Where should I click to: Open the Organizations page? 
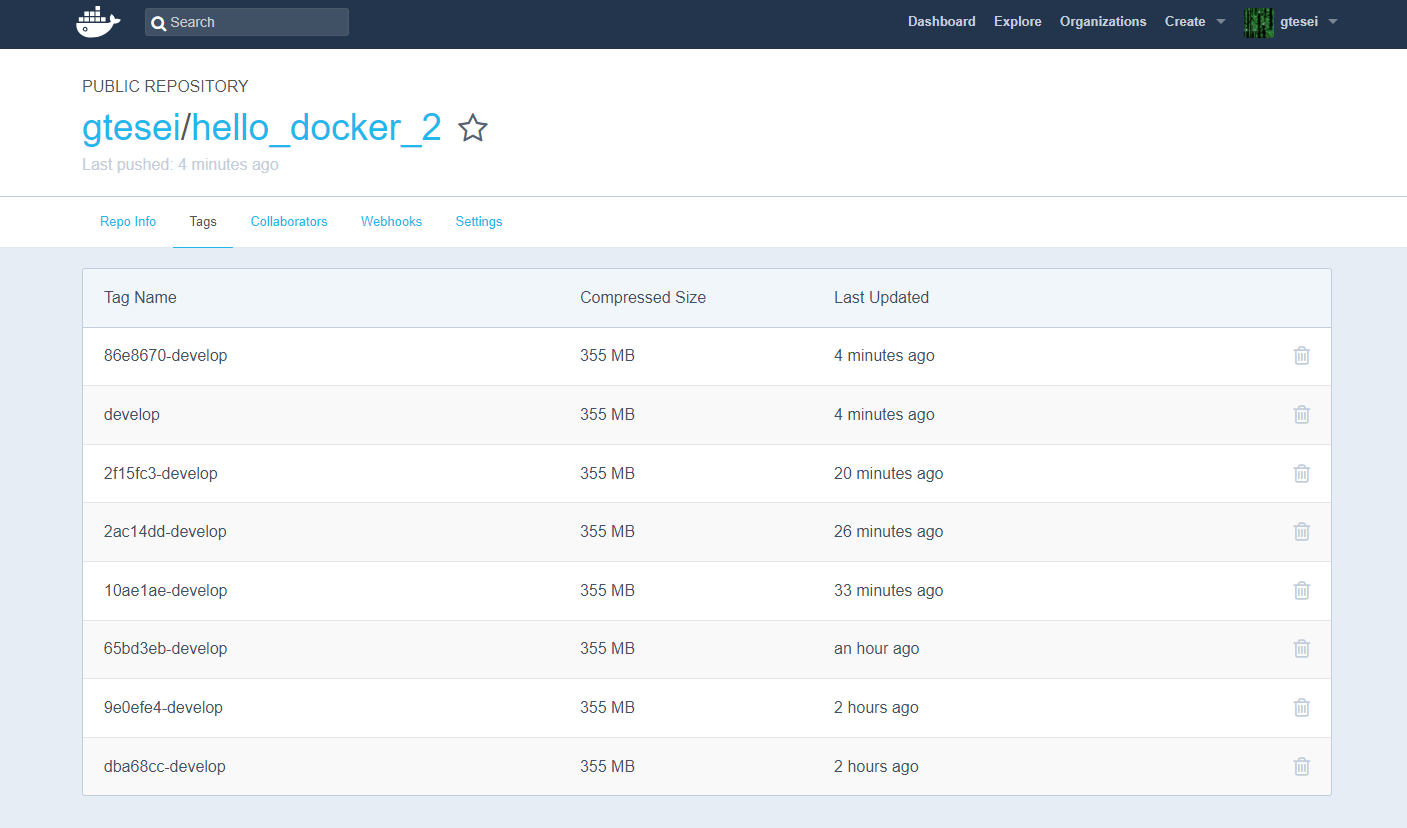1103,21
